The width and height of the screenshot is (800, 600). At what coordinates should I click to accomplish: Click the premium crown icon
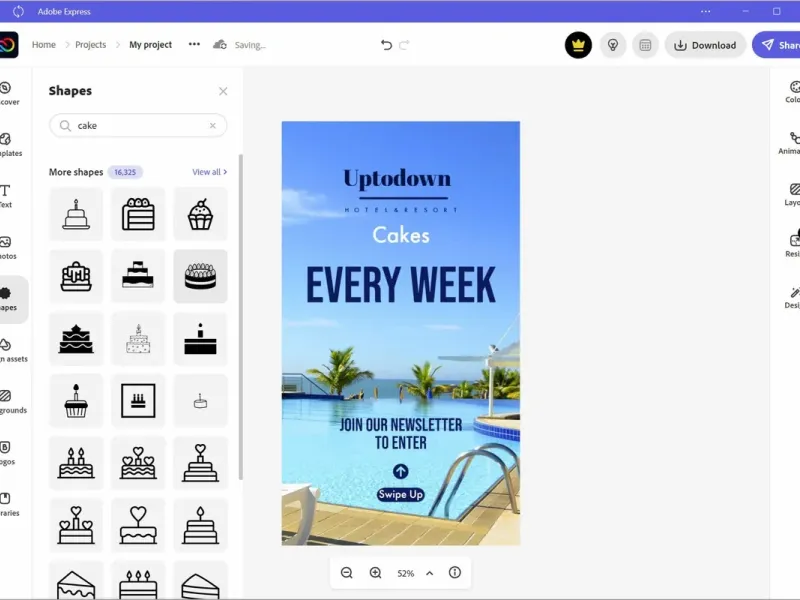click(x=578, y=45)
